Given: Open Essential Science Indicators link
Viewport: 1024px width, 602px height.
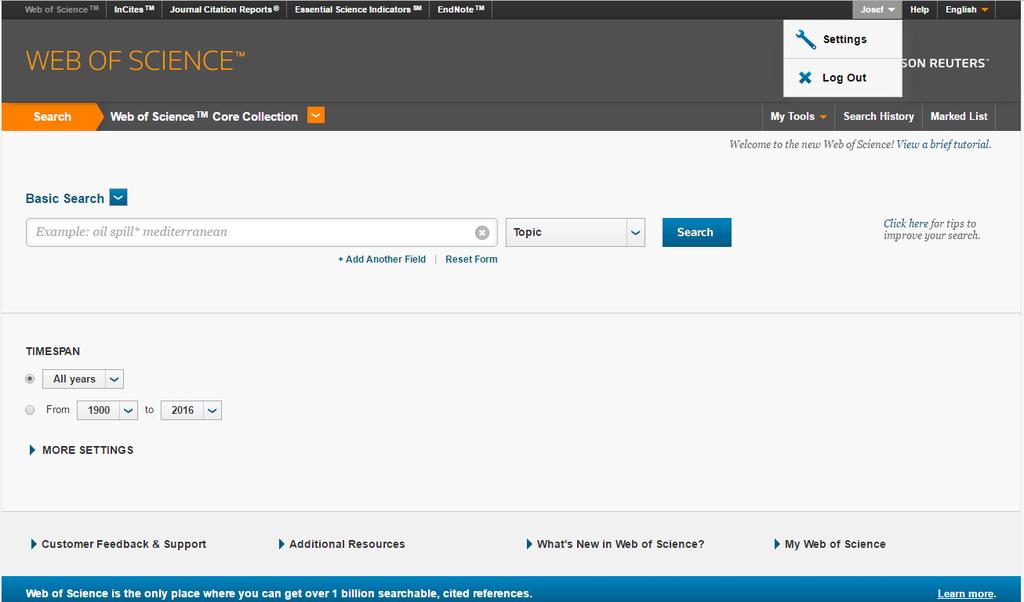Looking at the screenshot, I should pyautogui.click(x=358, y=10).
